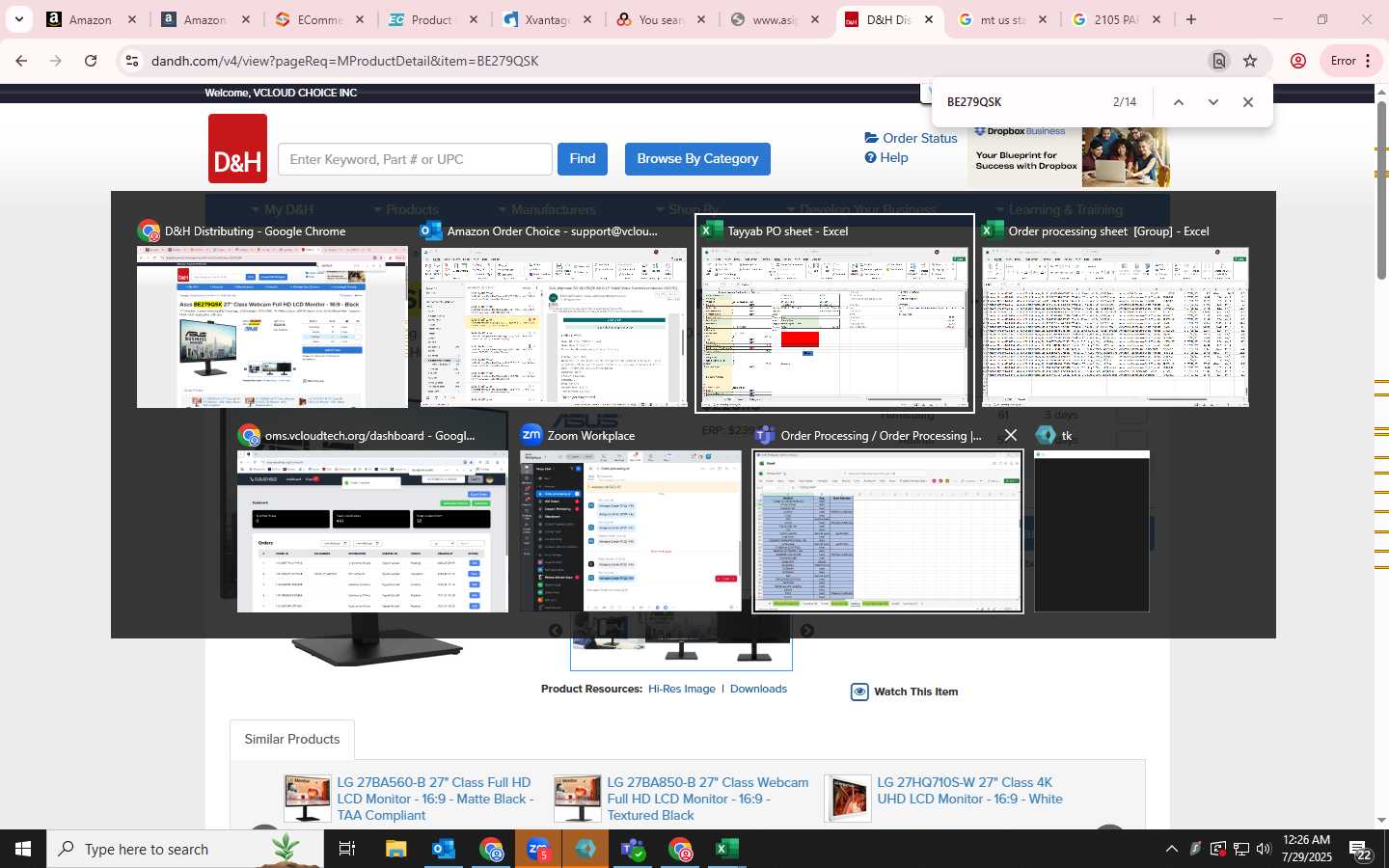Select the Tayyab PO sheet Excel window thumbnail

[x=835, y=327]
